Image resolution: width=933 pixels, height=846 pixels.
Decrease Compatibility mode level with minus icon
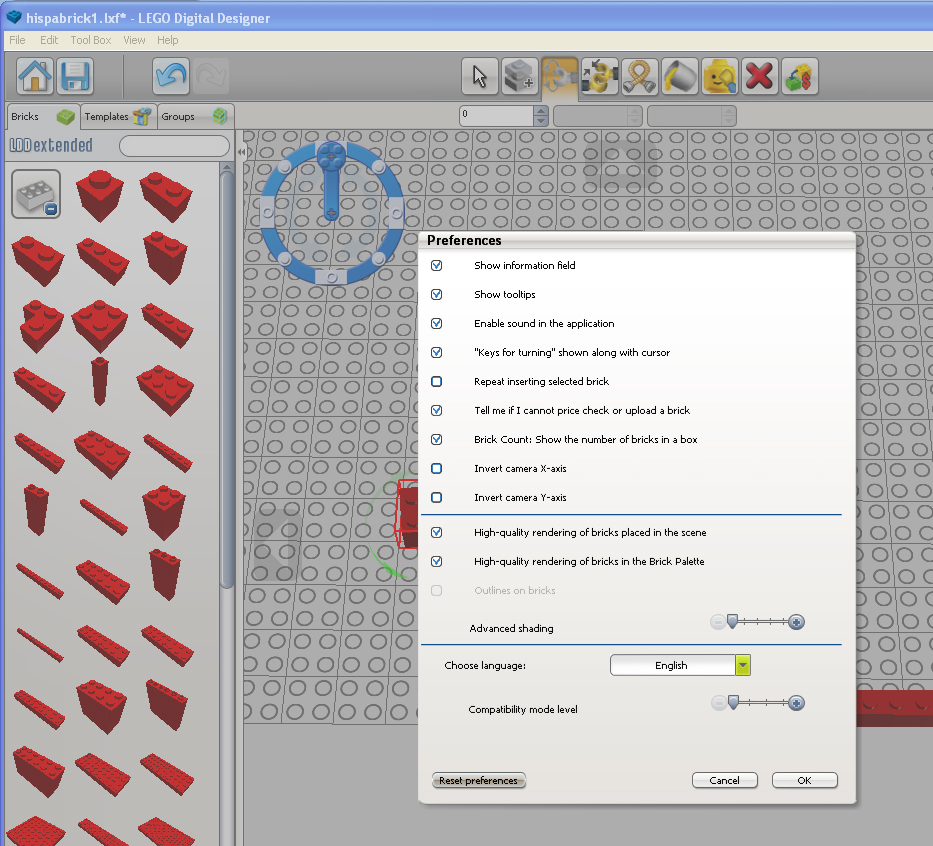point(719,703)
